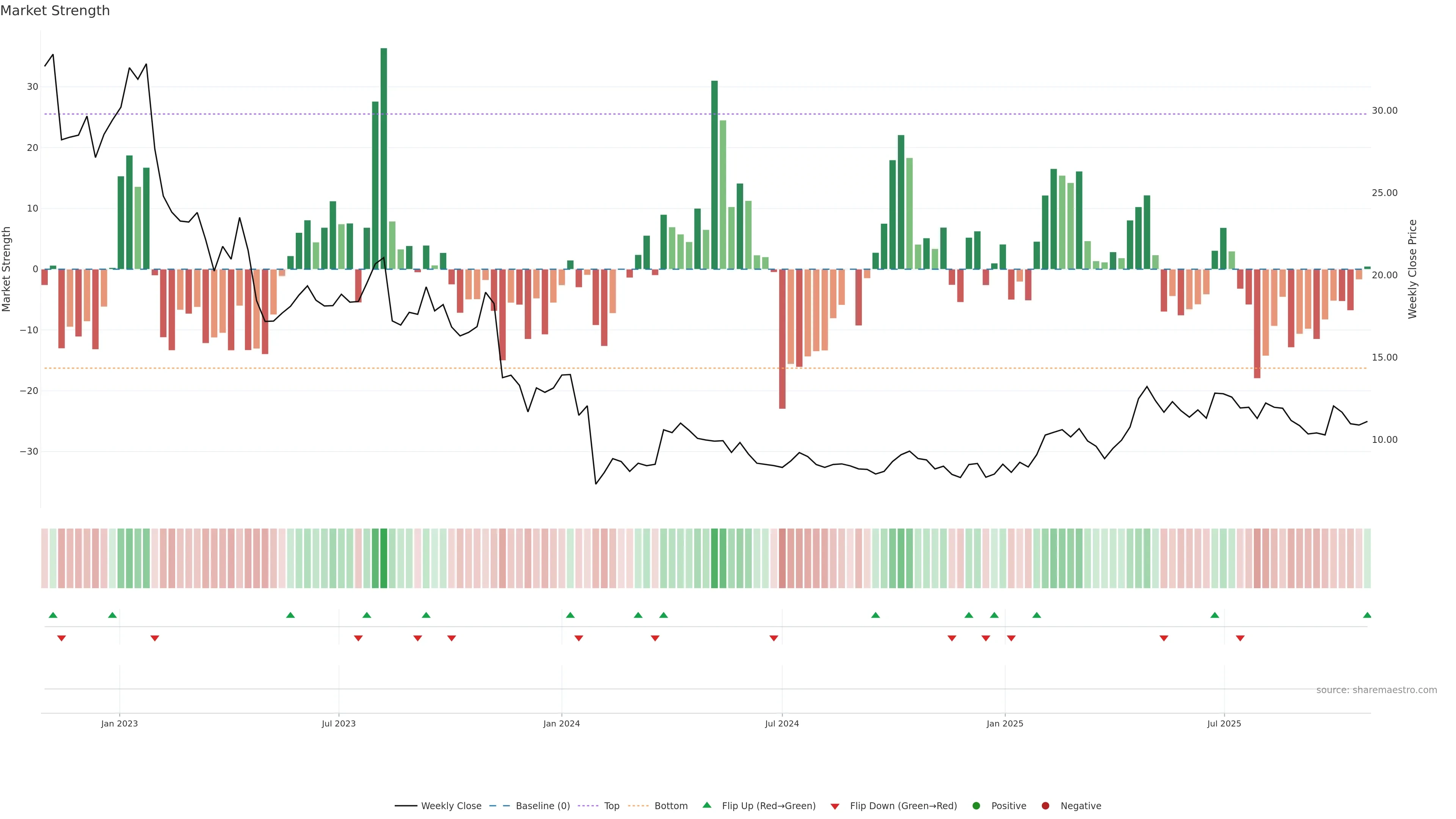Image resolution: width=1456 pixels, height=819 pixels.
Task: Click the red flip-down marker just before Jul 2024
Action: coord(774,638)
